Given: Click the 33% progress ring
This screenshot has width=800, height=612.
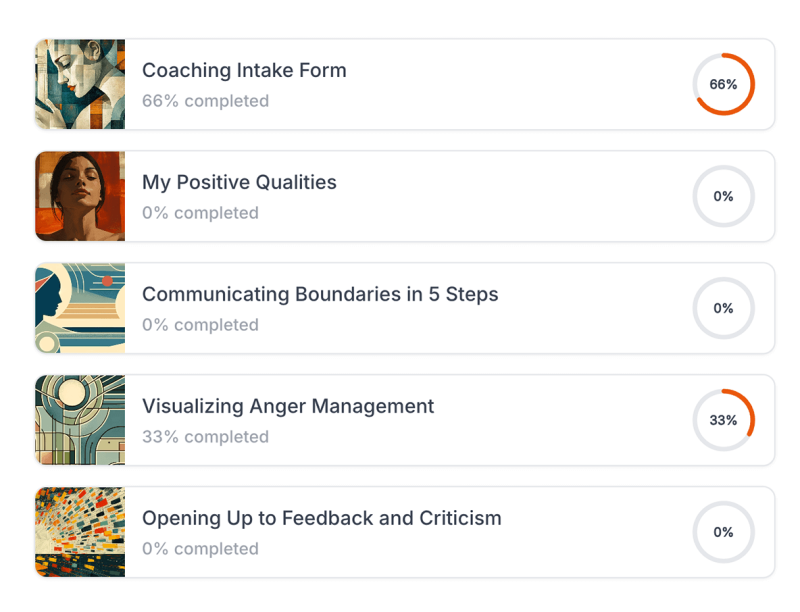Looking at the screenshot, I should (x=723, y=421).
